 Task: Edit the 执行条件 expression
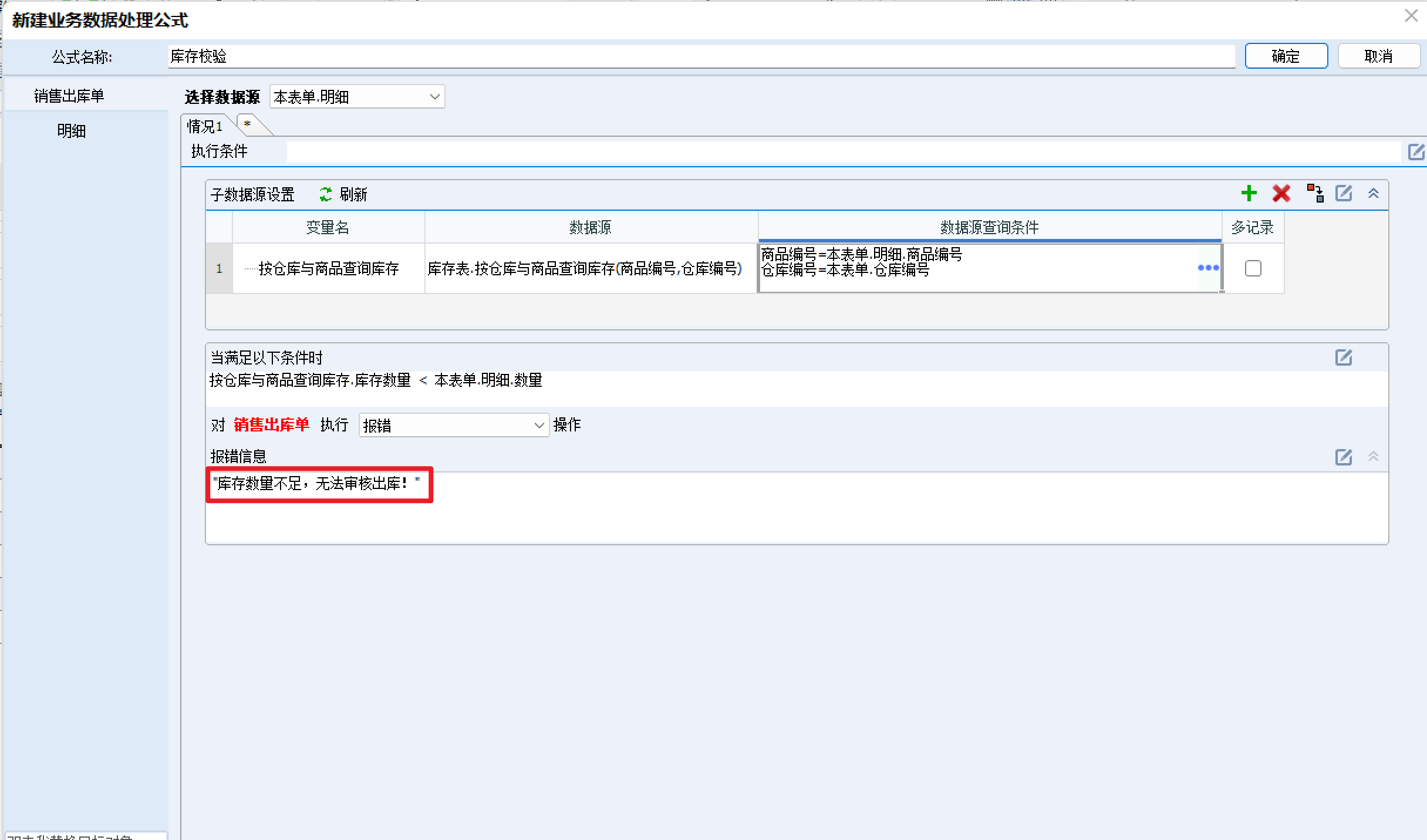1416,151
